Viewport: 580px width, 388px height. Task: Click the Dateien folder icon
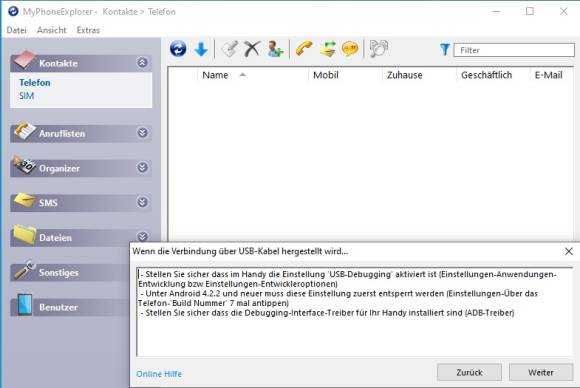click(24, 235)
